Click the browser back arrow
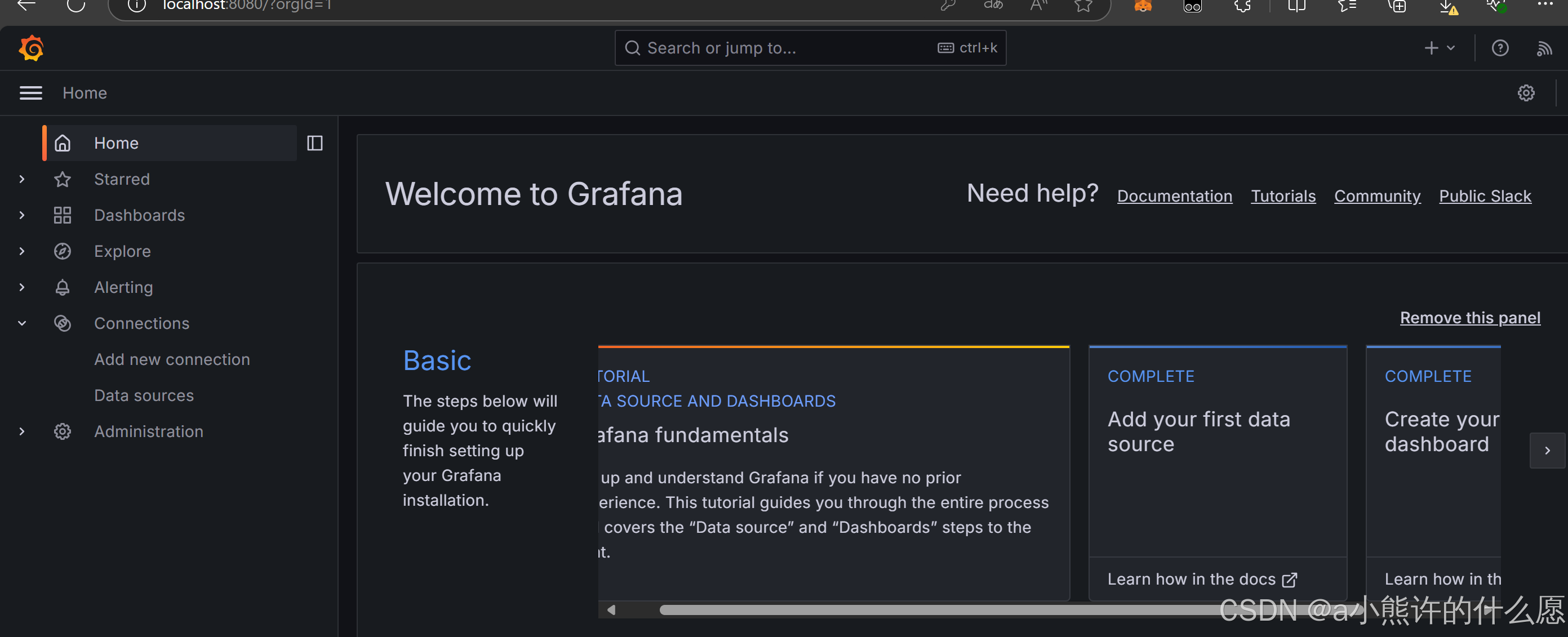This screenshot has width=1568, height=637. tap(26, 6)
